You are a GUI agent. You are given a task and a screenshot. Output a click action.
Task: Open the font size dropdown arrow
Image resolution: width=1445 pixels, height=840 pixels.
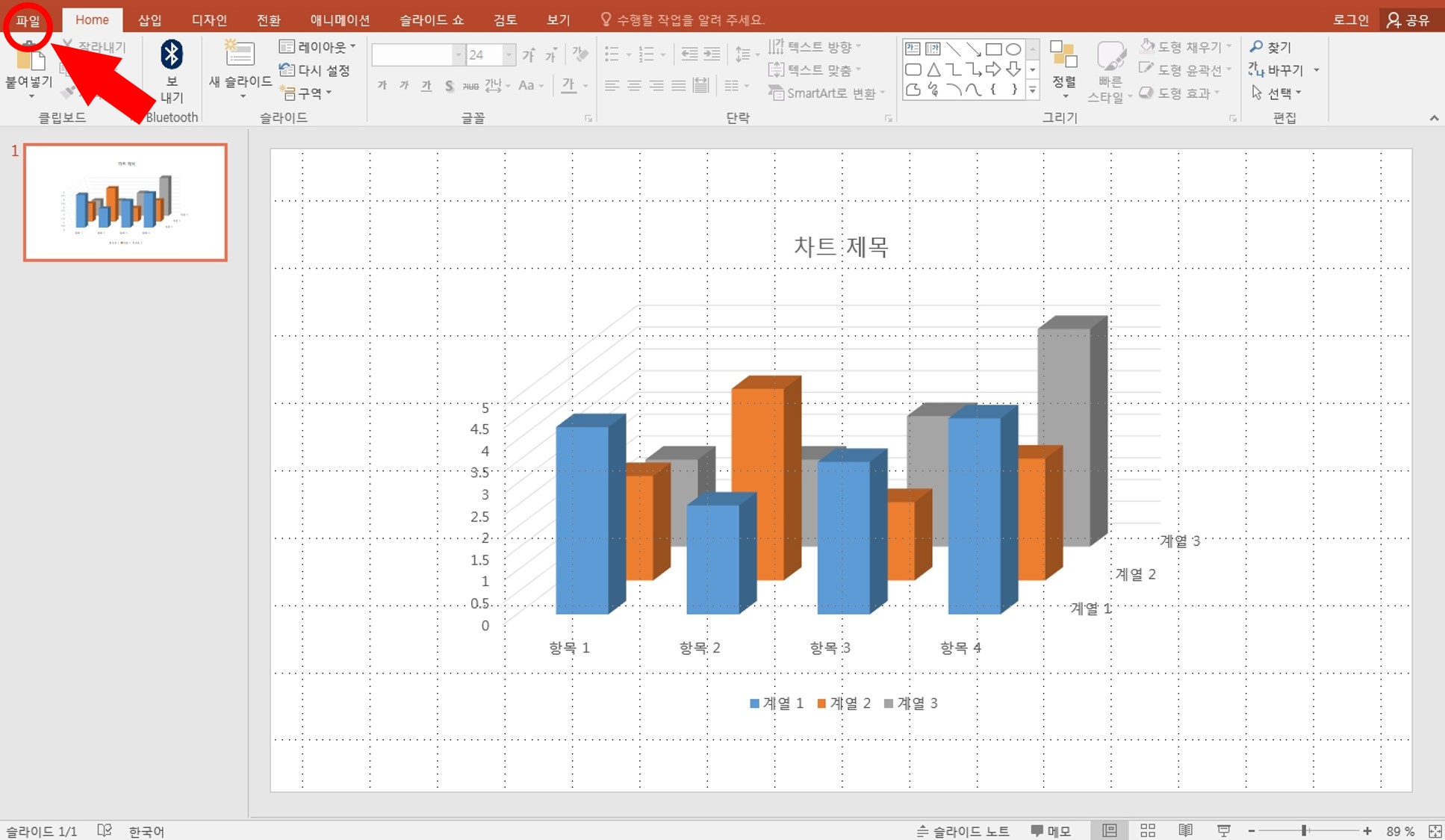[509, 55]
